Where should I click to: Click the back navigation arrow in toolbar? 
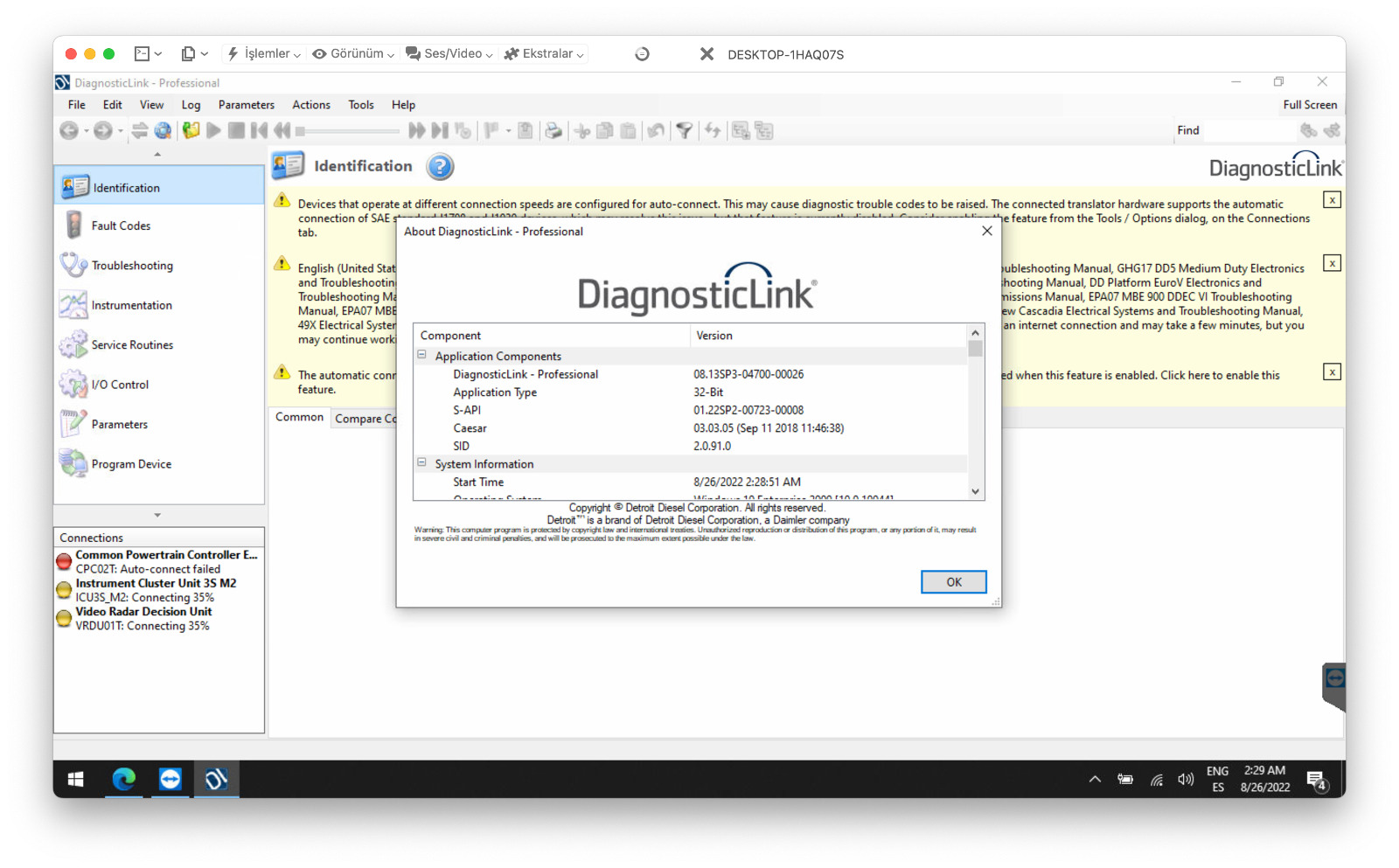click(x=68, y=130)
